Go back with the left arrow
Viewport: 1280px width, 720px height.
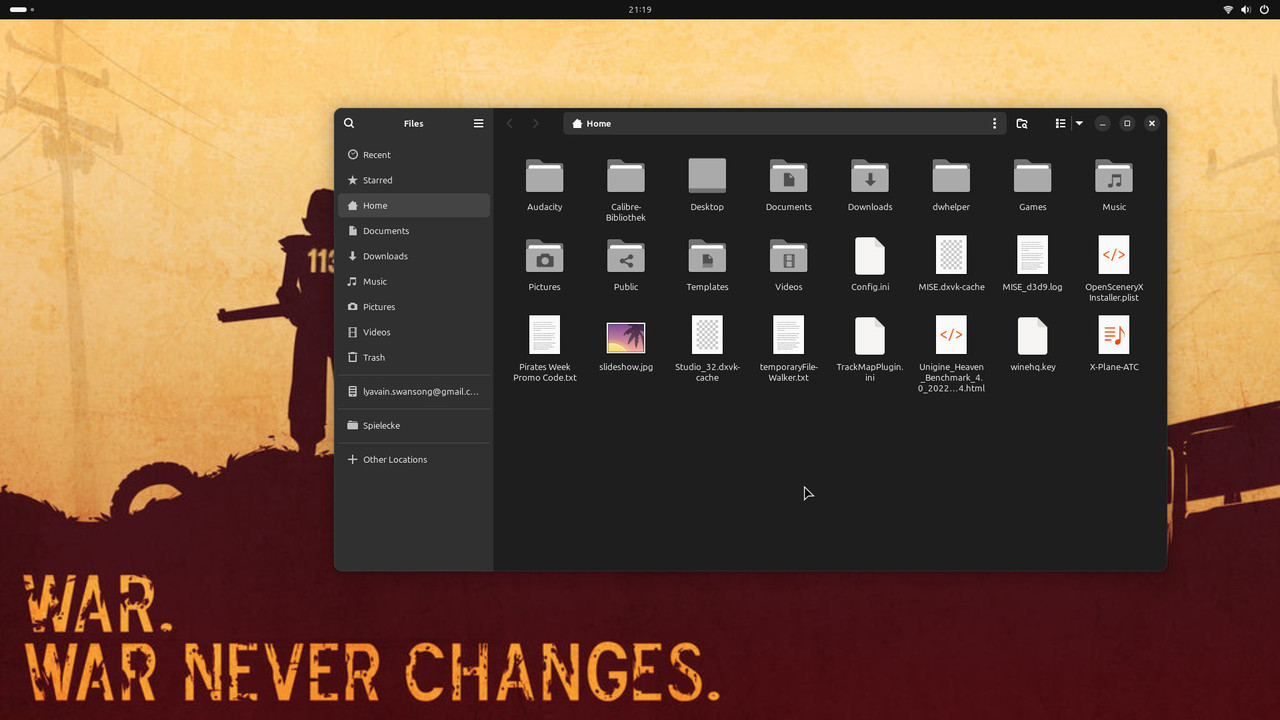509,123
